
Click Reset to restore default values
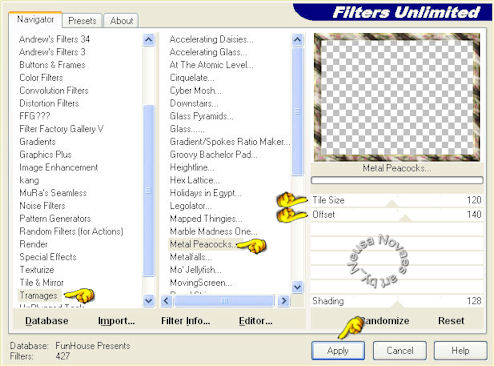(451, 321)
